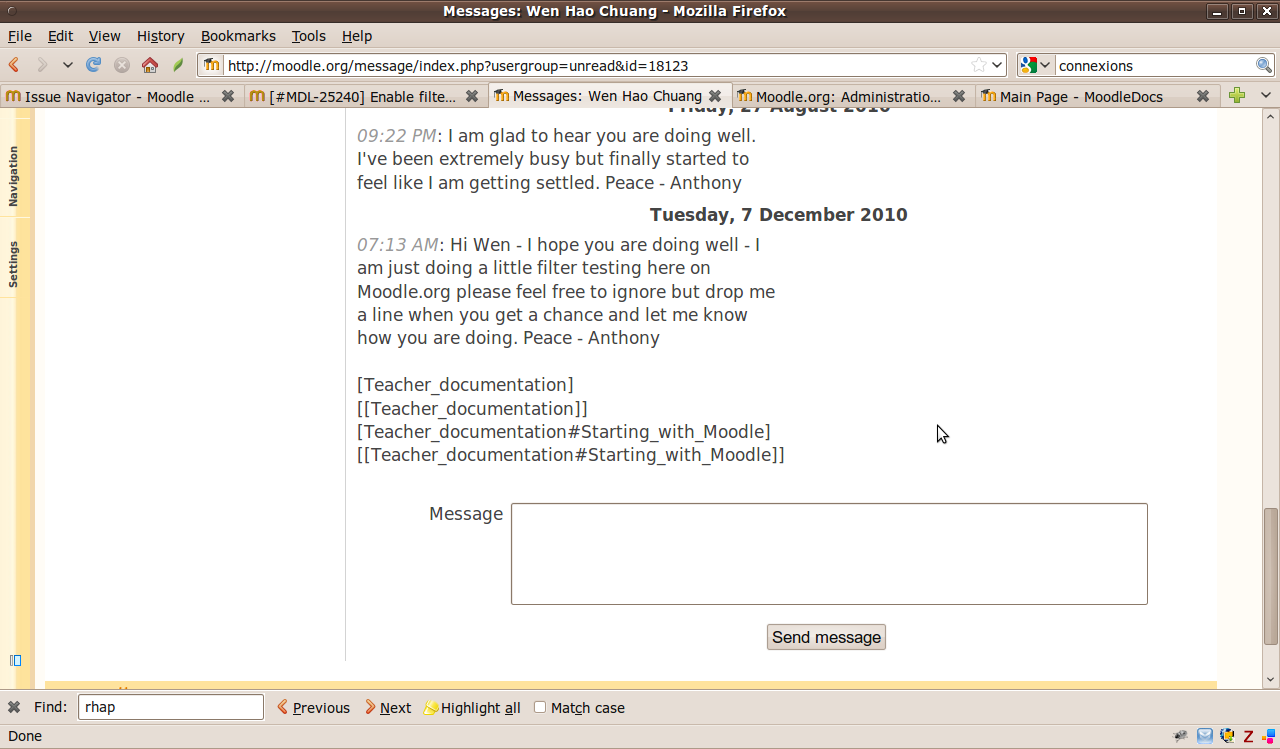
Task: Open the History menu
Action: pos(161,36)
